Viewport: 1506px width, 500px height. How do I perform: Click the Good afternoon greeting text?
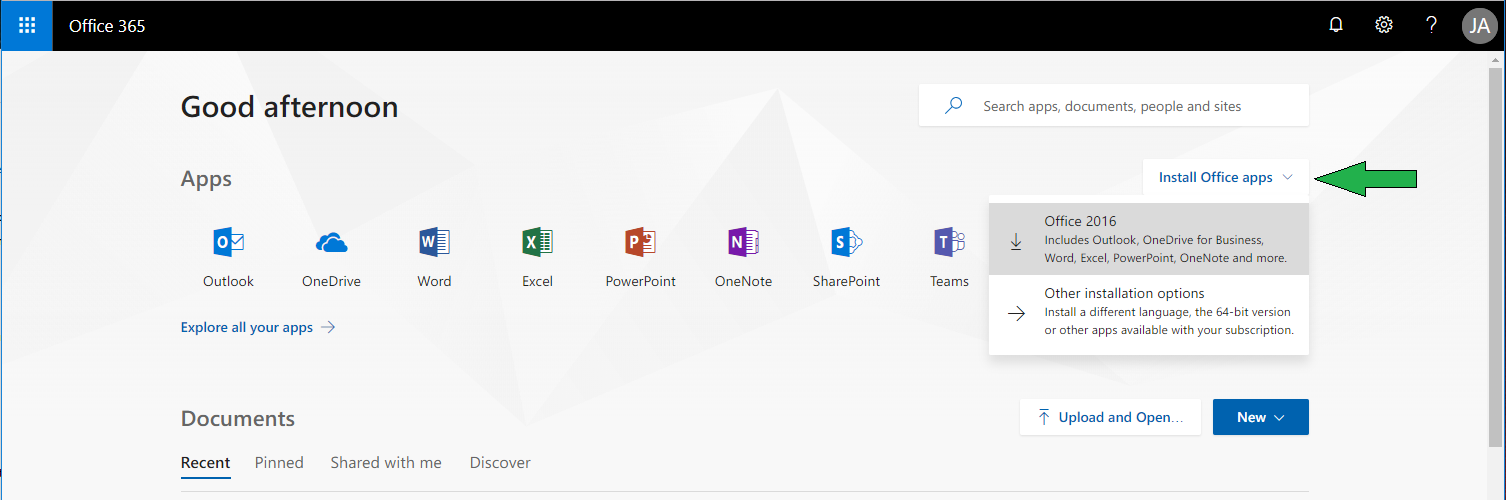(289, 106)
